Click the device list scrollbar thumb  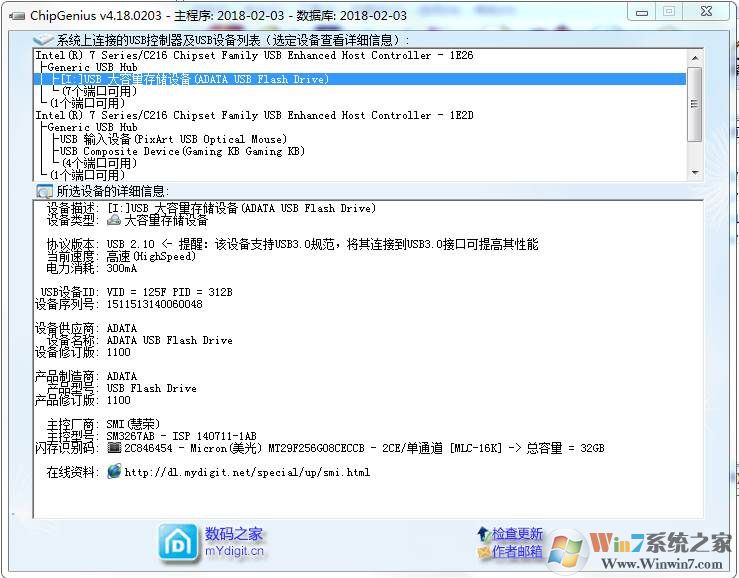(695, 104)
